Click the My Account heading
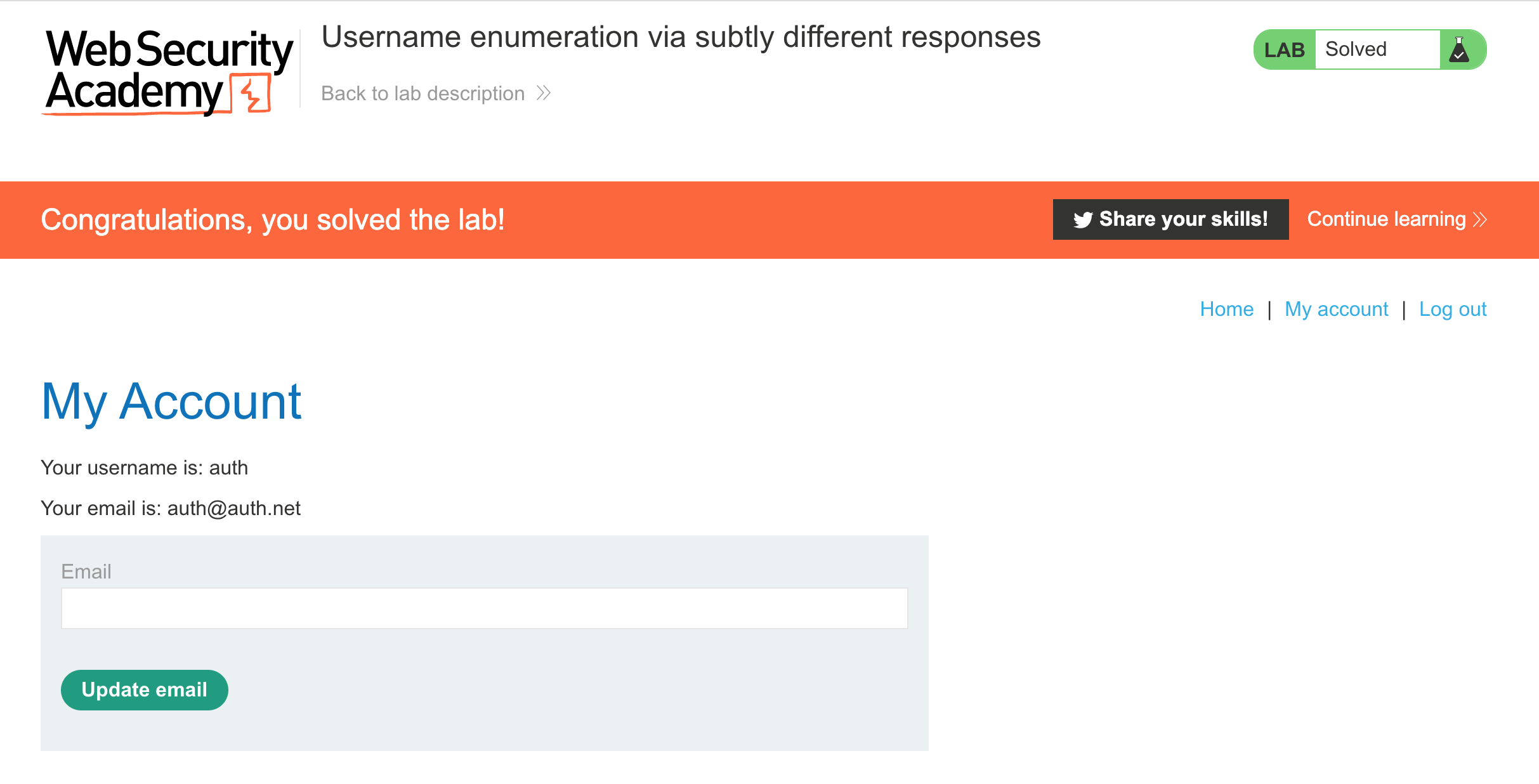This screenshot has width=1539, height=784. (x=171, y=402)
